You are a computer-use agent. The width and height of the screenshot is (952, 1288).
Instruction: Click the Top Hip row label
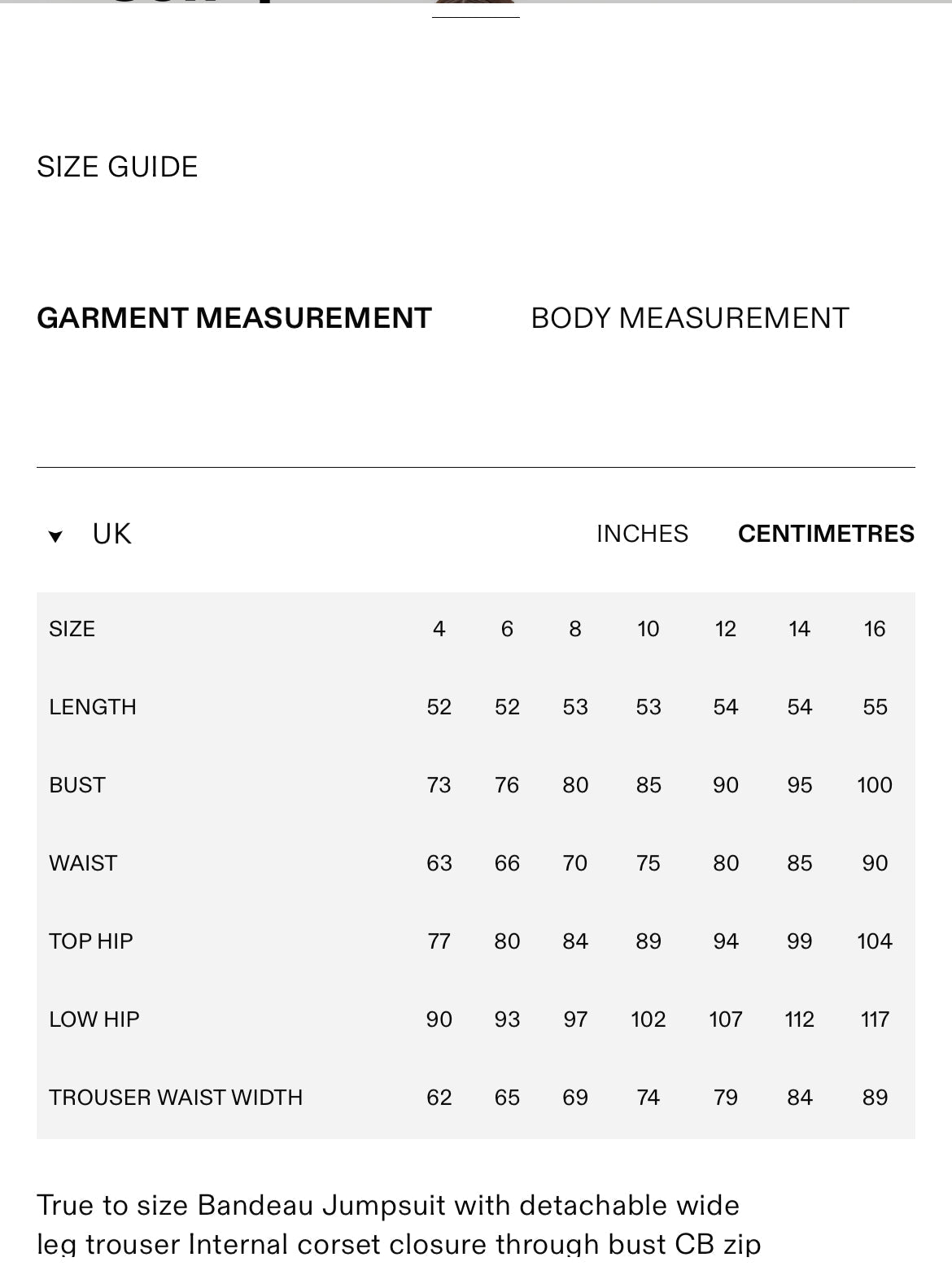[x=91, y=941]
